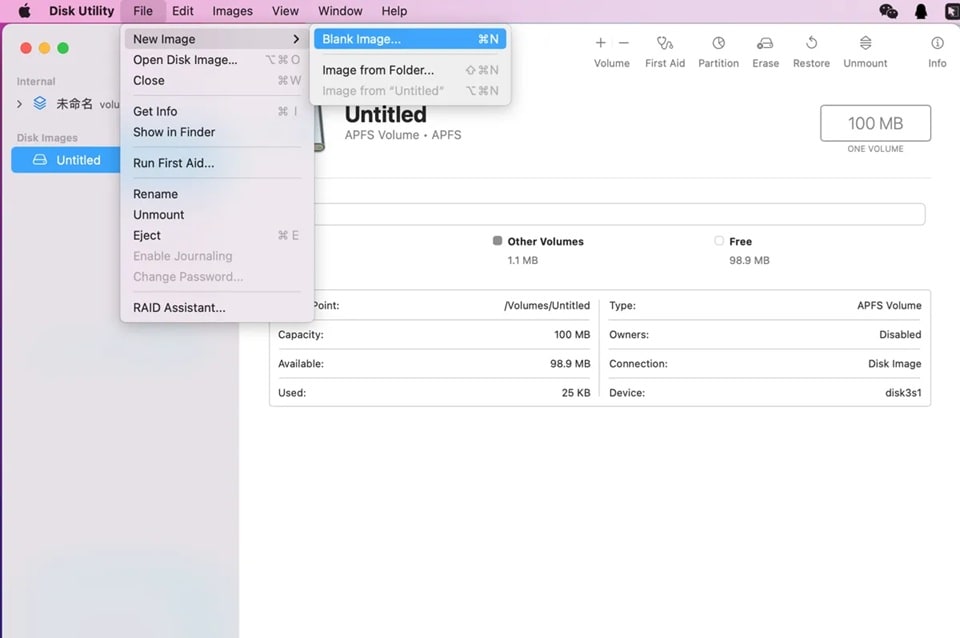Image resolution: width=960 pixels, height=638 pixels.
Task: Click the Remove Volume minus icon
Action: coord(623,43)
